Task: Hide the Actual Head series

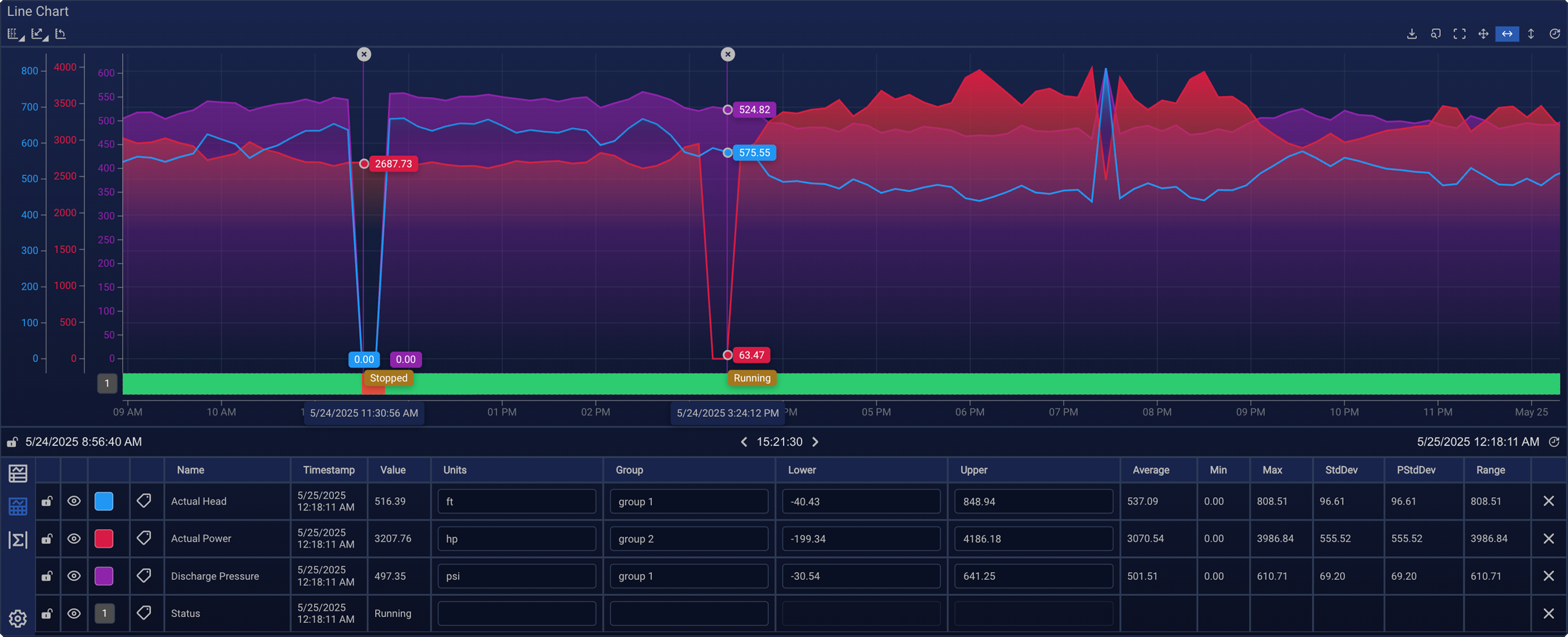Action: [74, 502]
